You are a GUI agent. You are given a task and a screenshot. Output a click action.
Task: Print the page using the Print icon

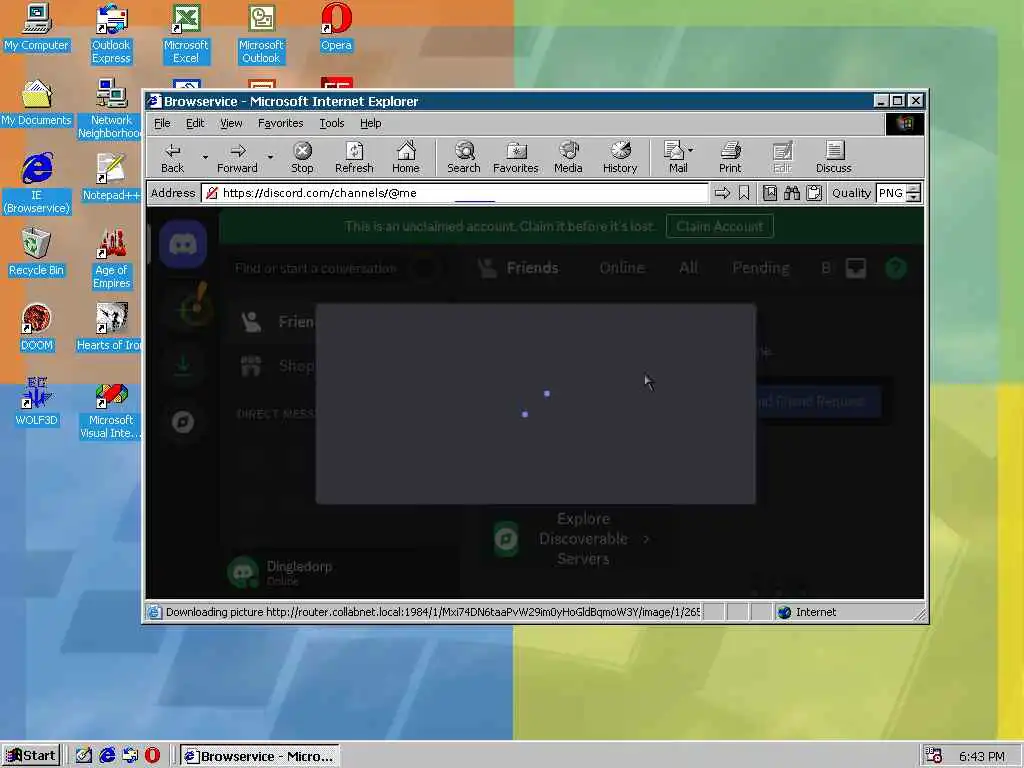[730, 151]
